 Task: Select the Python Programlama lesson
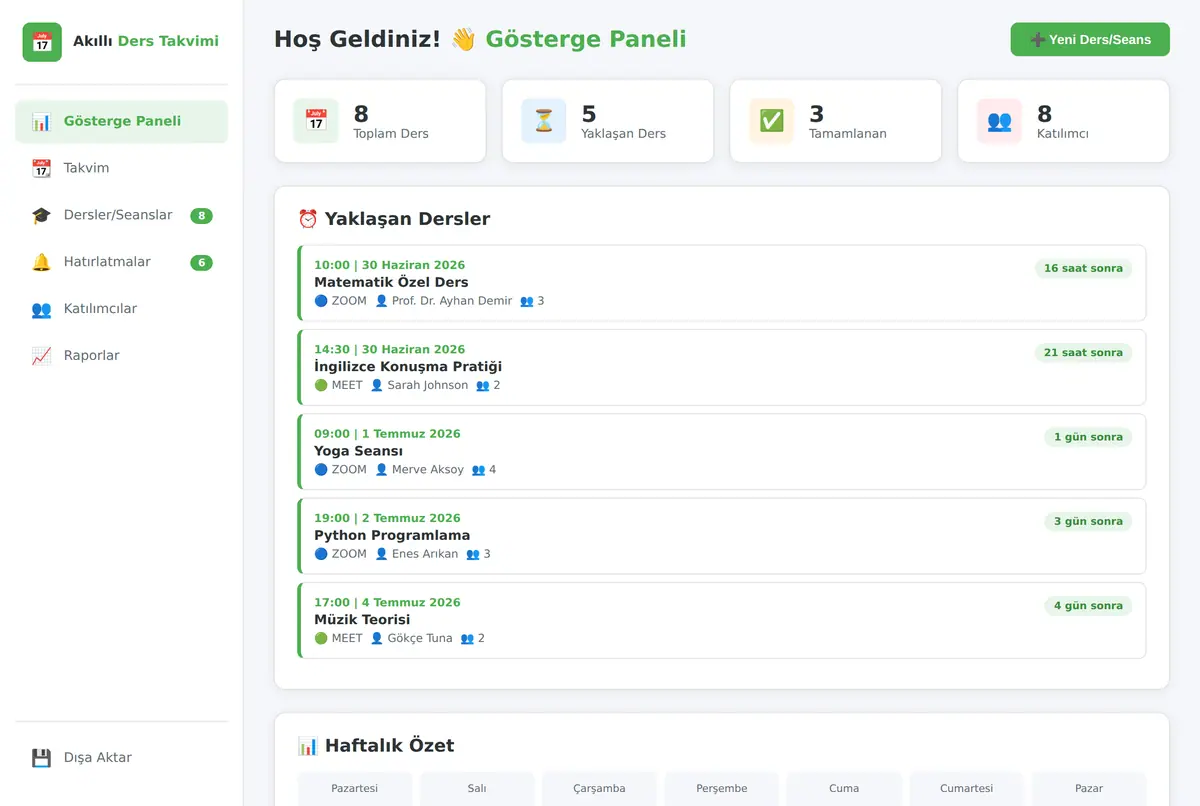pos(722,536)
